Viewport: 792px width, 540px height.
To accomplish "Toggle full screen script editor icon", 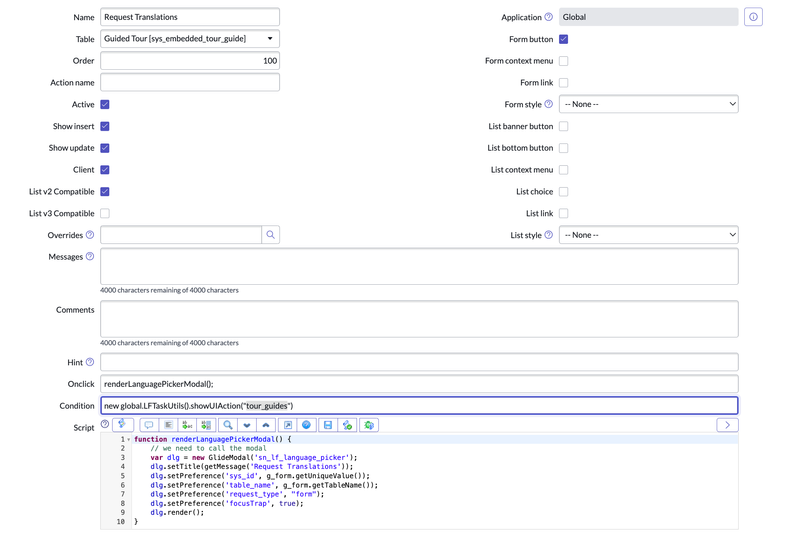I will coord(287,425).
